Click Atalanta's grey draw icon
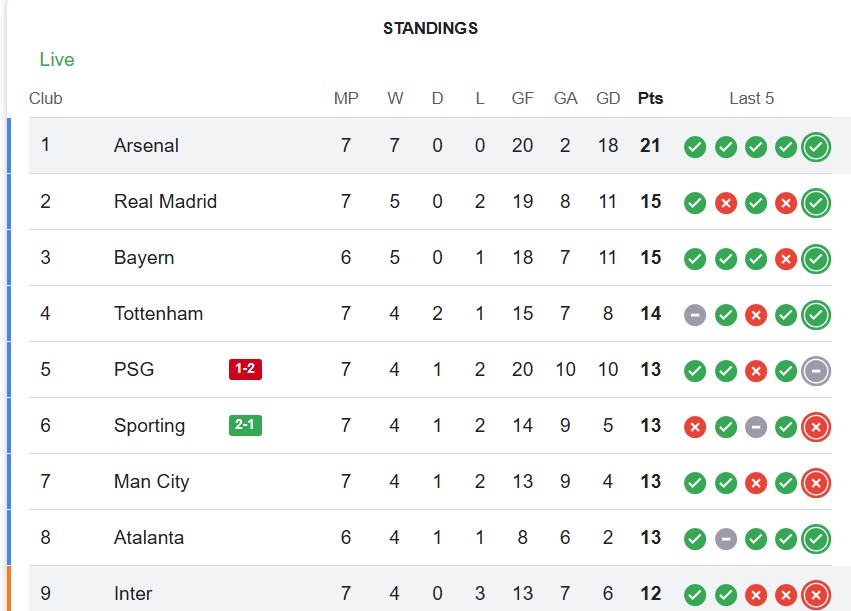 coord(726,539)
